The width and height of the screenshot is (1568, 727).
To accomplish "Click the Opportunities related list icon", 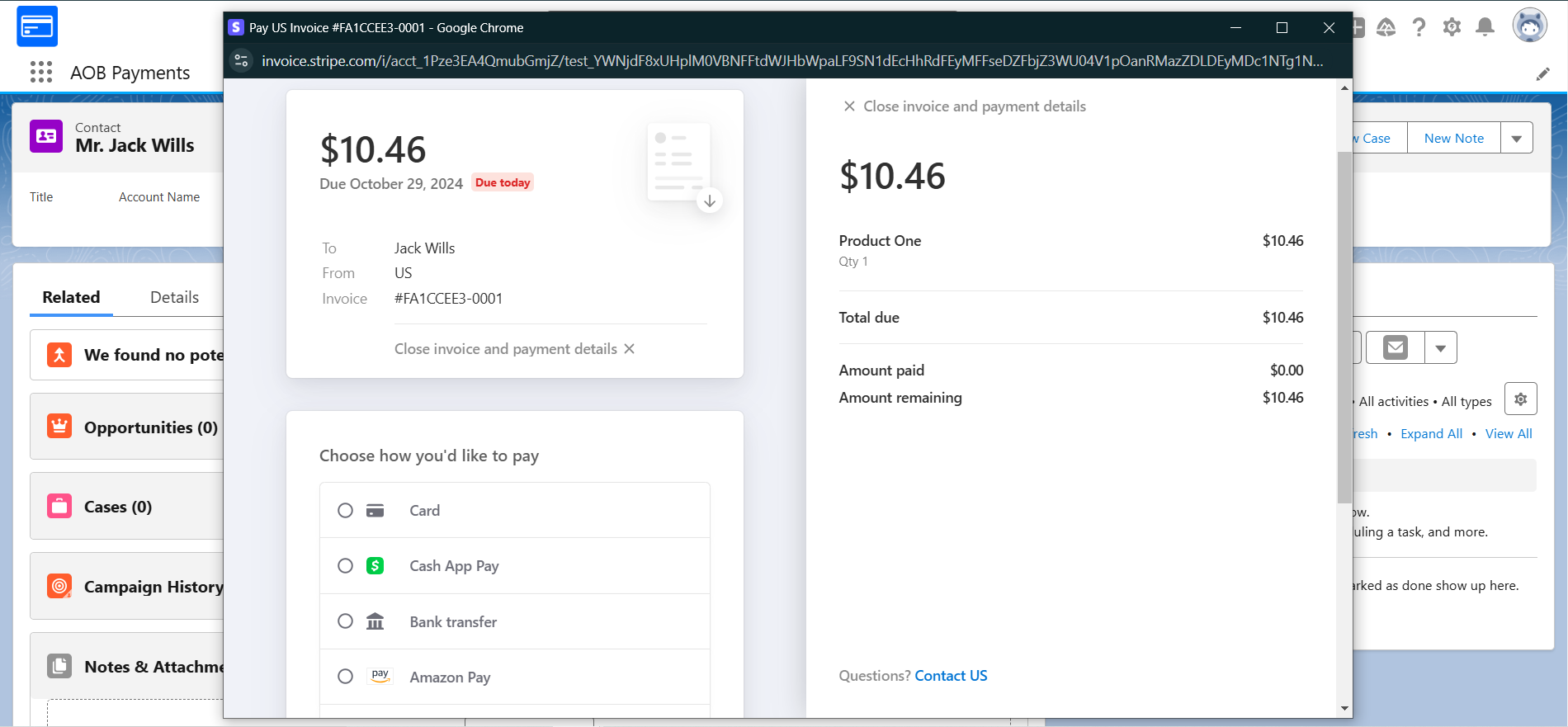I will click(59, 427).
